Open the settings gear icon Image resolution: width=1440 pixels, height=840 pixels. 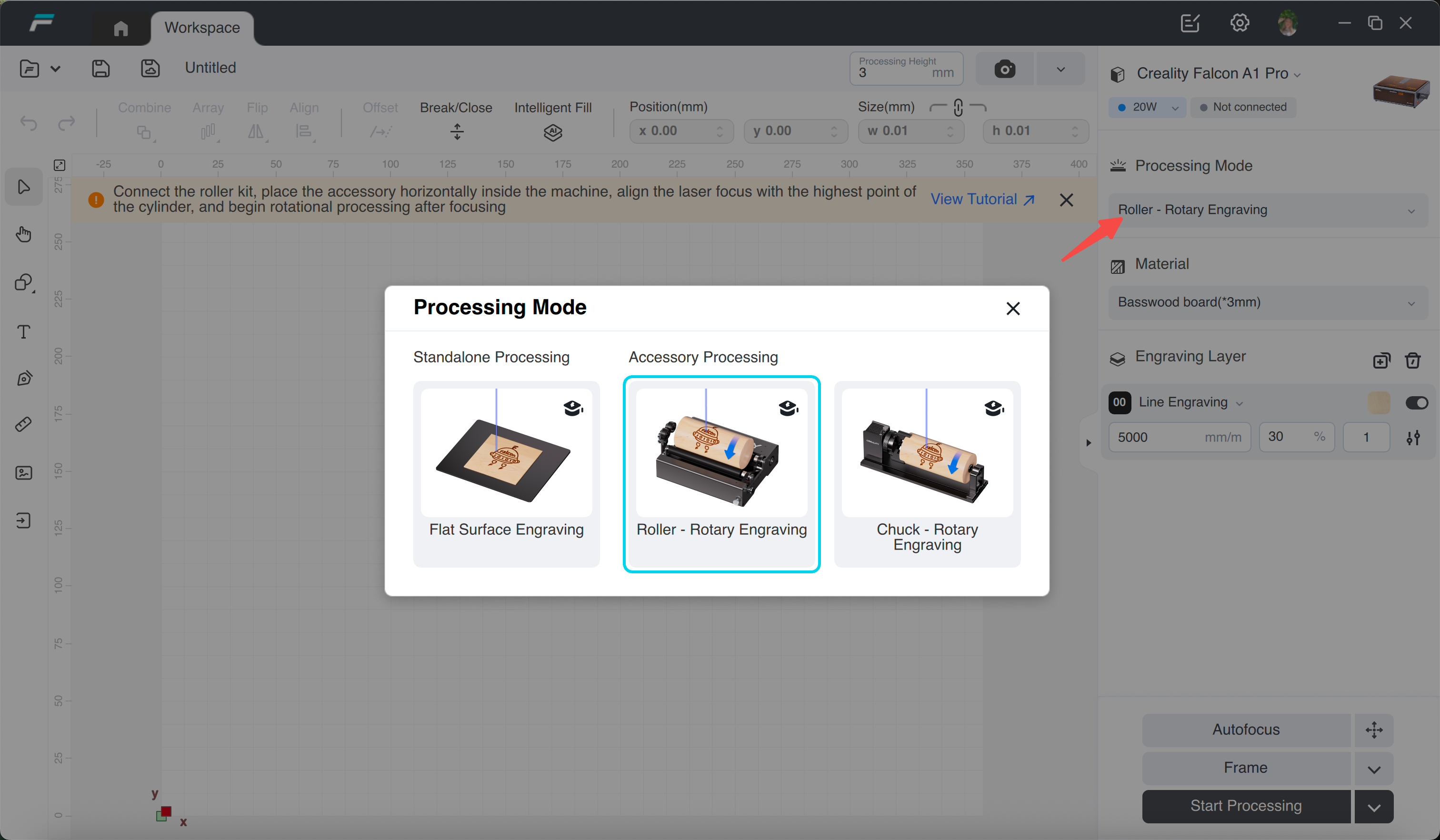(x=1239, y=23)
